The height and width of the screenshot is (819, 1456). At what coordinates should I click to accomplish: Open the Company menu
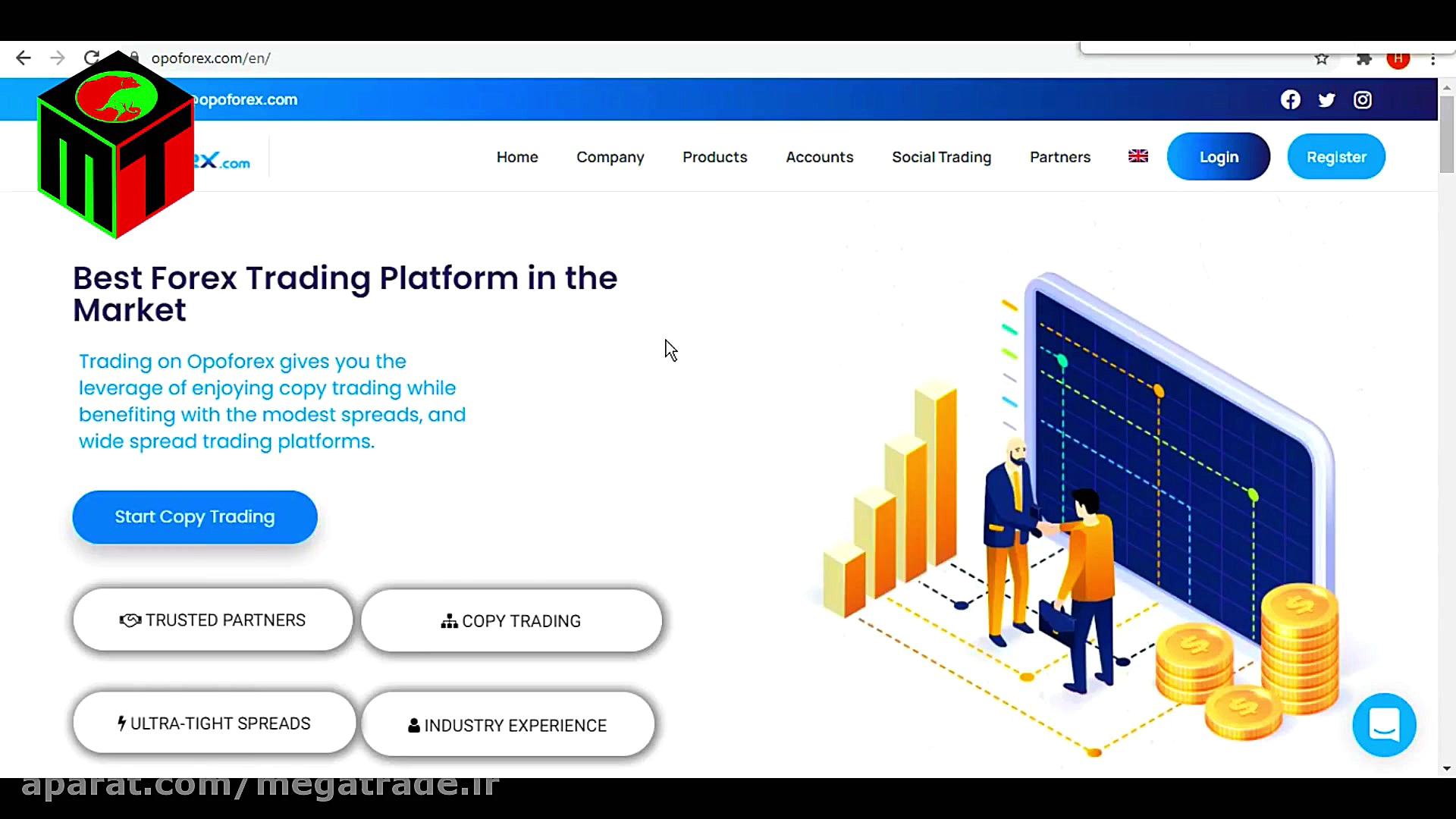coord(610,157)
